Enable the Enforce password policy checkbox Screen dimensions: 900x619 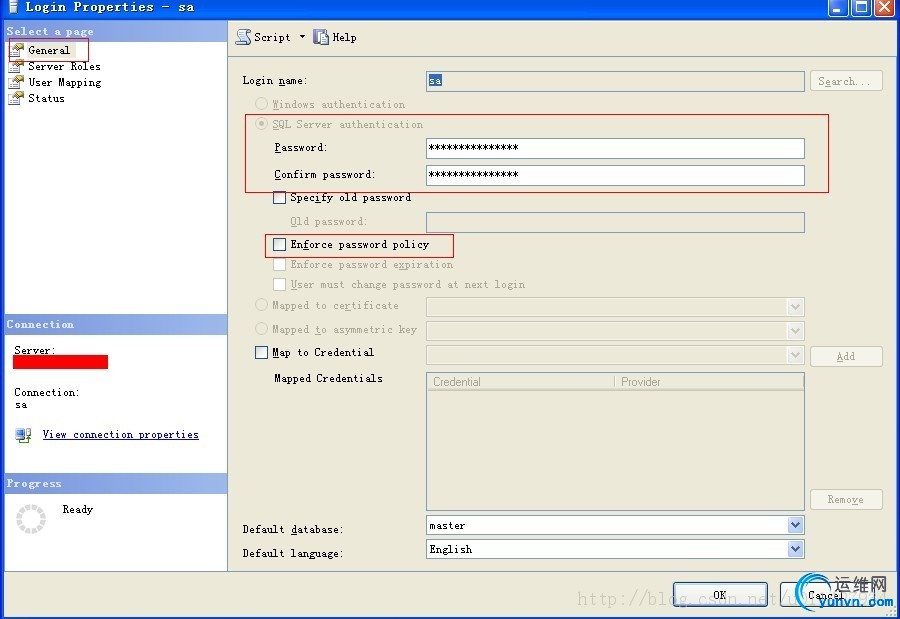point(280,245)
